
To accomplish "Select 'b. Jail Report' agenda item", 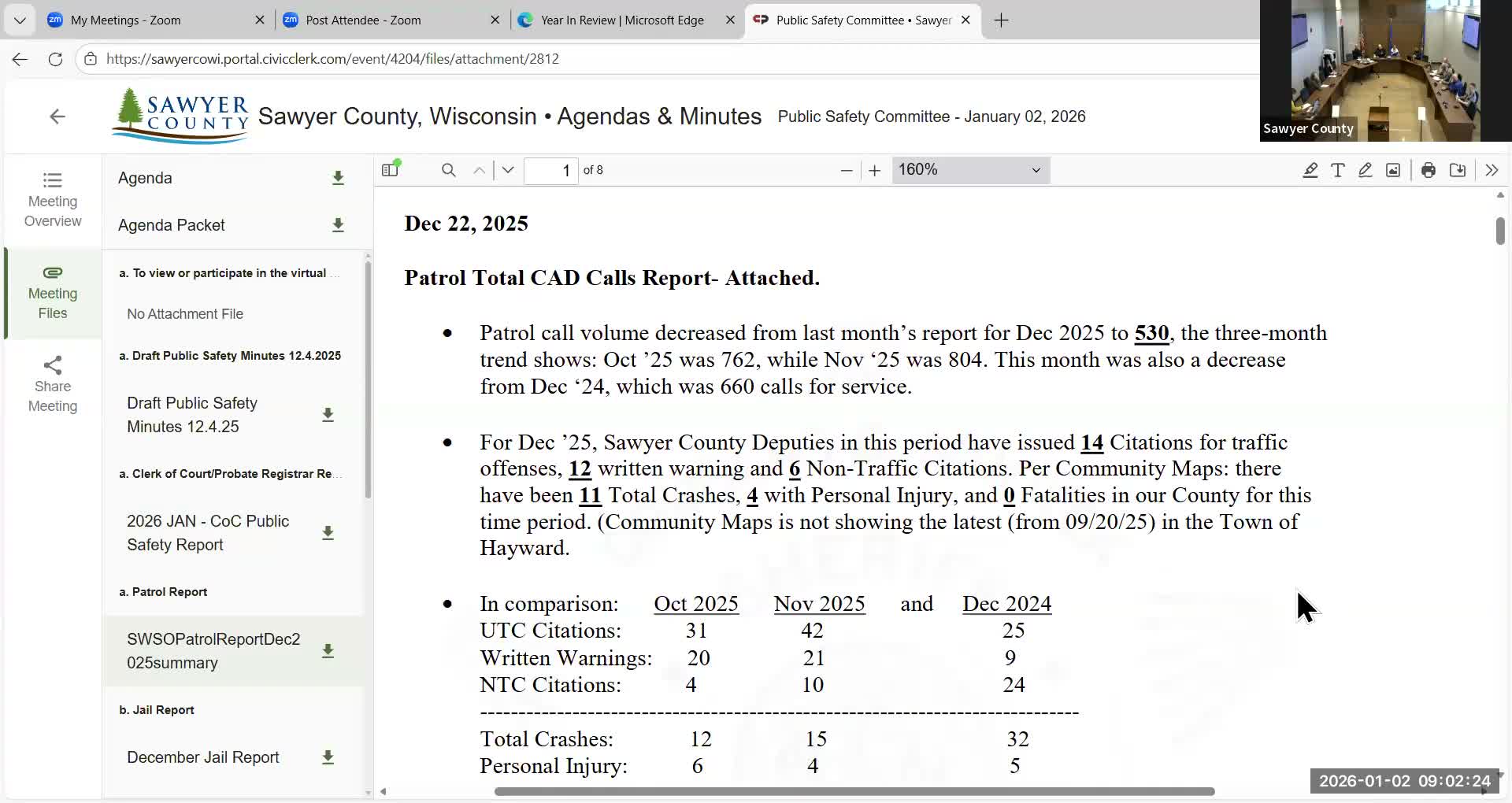I will (x=157, y=710).
